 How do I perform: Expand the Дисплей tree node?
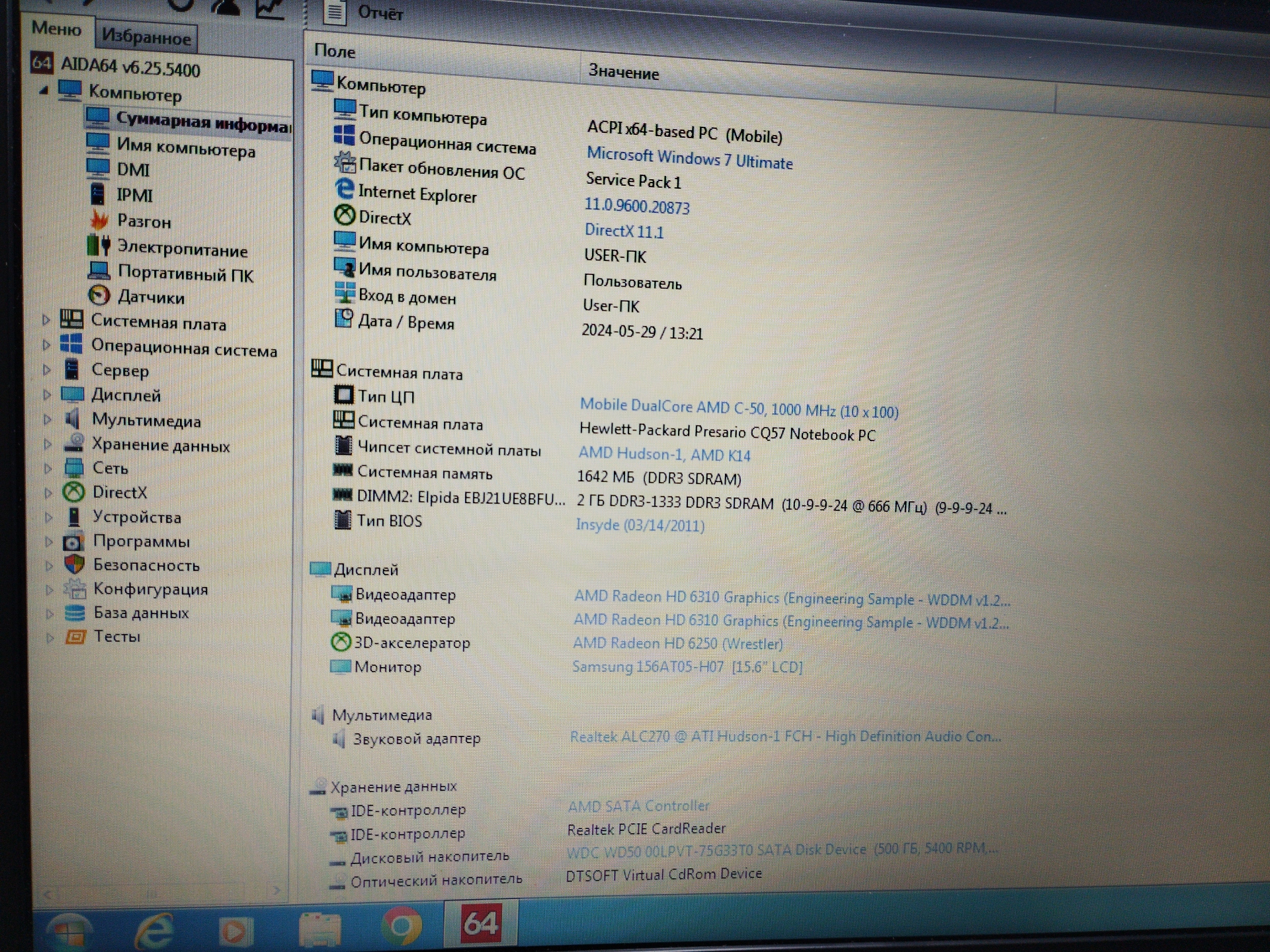point(47,395)
